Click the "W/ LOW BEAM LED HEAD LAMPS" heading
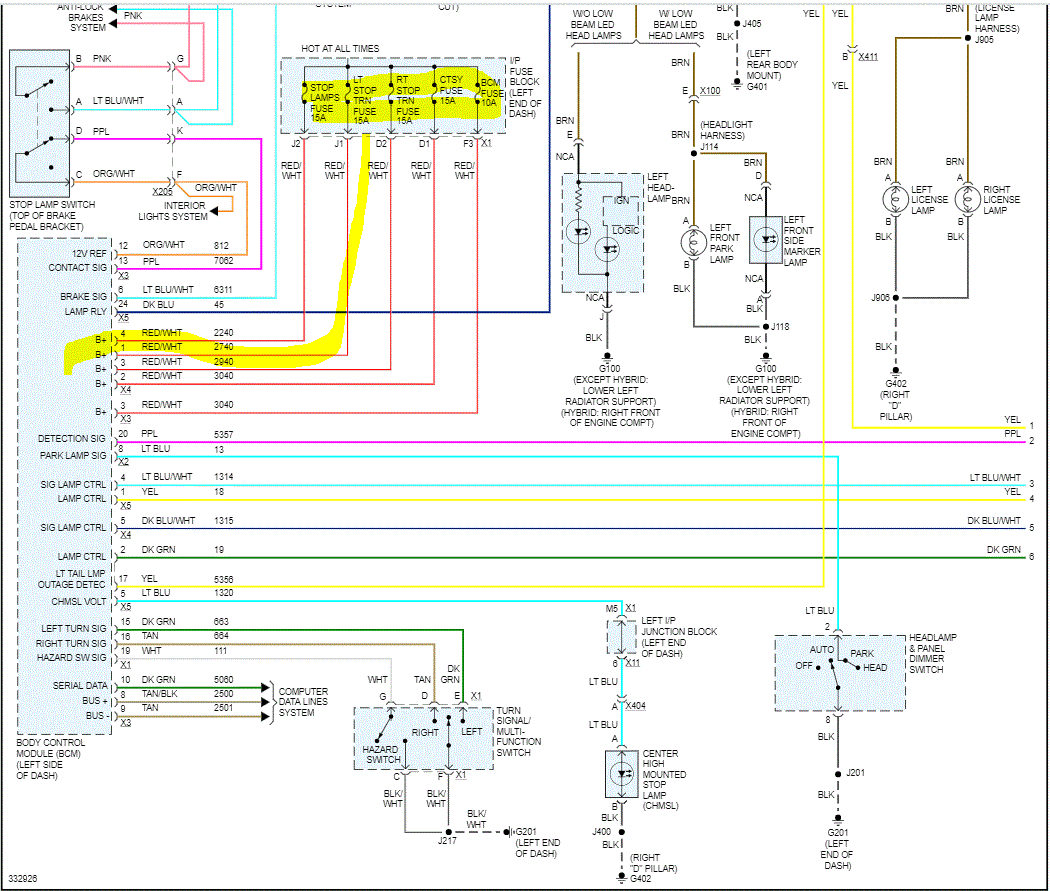 point(676,25)
